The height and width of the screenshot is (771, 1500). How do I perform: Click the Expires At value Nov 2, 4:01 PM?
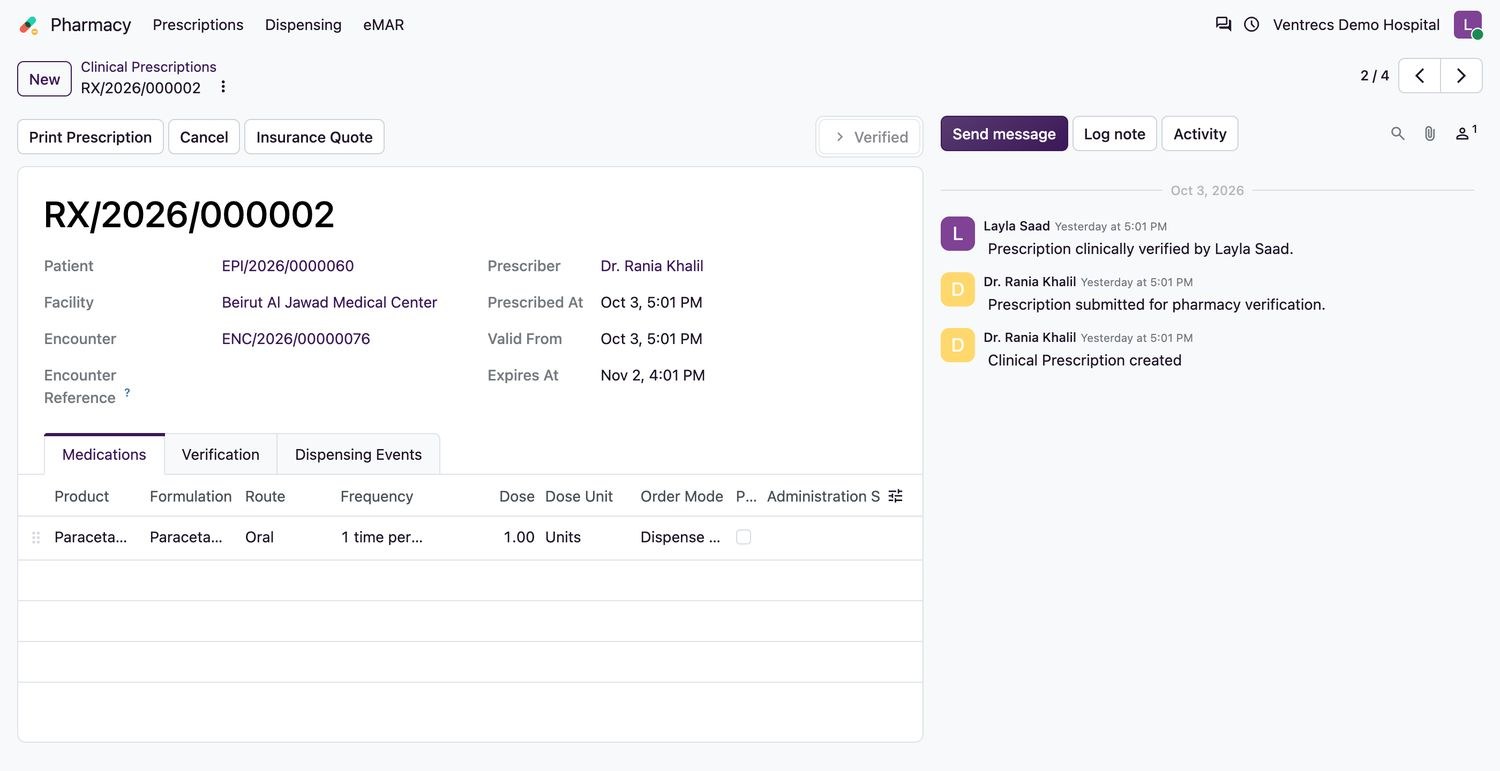[x=653, y=375]
